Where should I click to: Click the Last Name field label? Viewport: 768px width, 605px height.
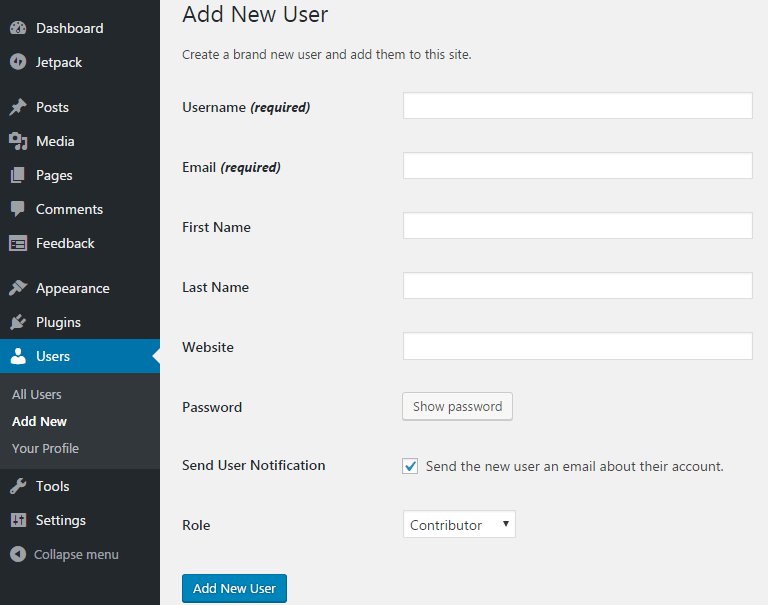pos(216,287)
